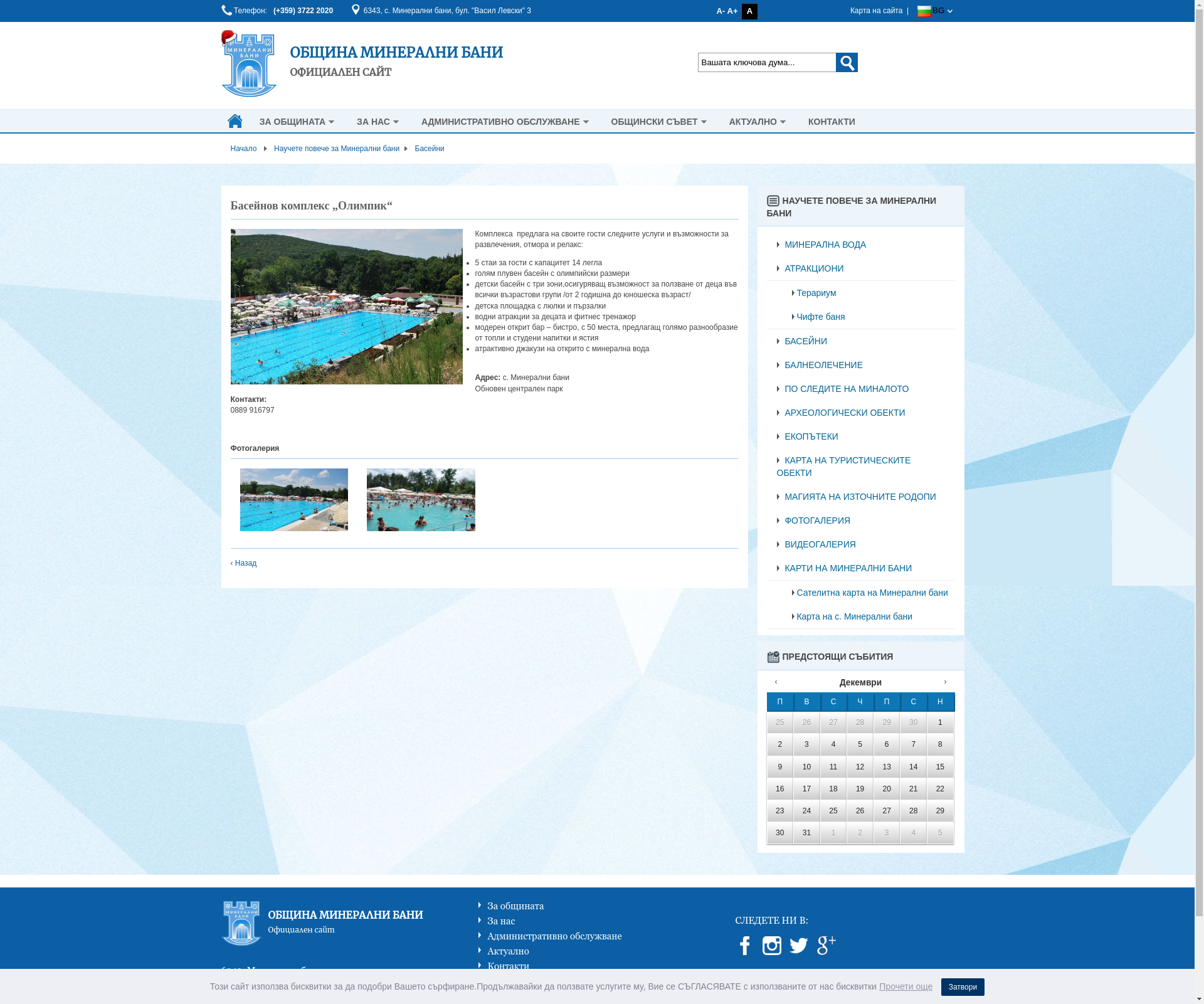The width and height of the screenshot is (1204, 1004).
Task: Click the search keyword input field
Action: pyautogui.click(x=766, y=62)
